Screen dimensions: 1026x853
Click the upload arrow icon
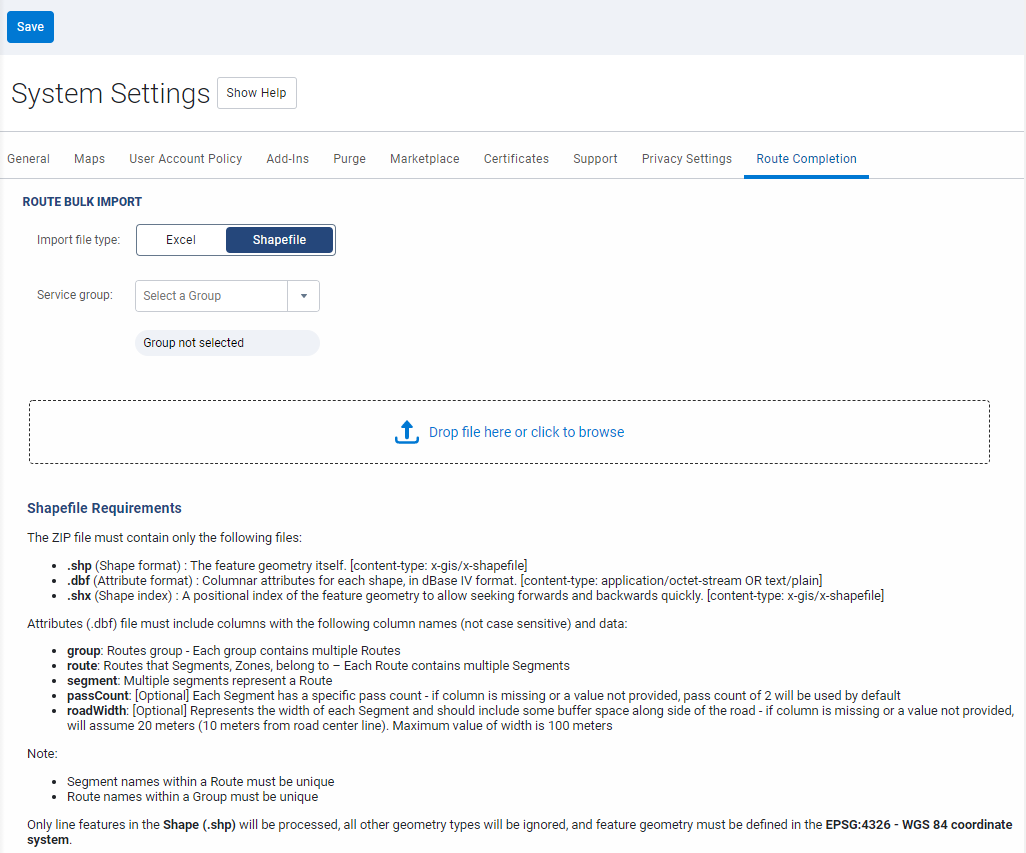(x=406, y=432)
